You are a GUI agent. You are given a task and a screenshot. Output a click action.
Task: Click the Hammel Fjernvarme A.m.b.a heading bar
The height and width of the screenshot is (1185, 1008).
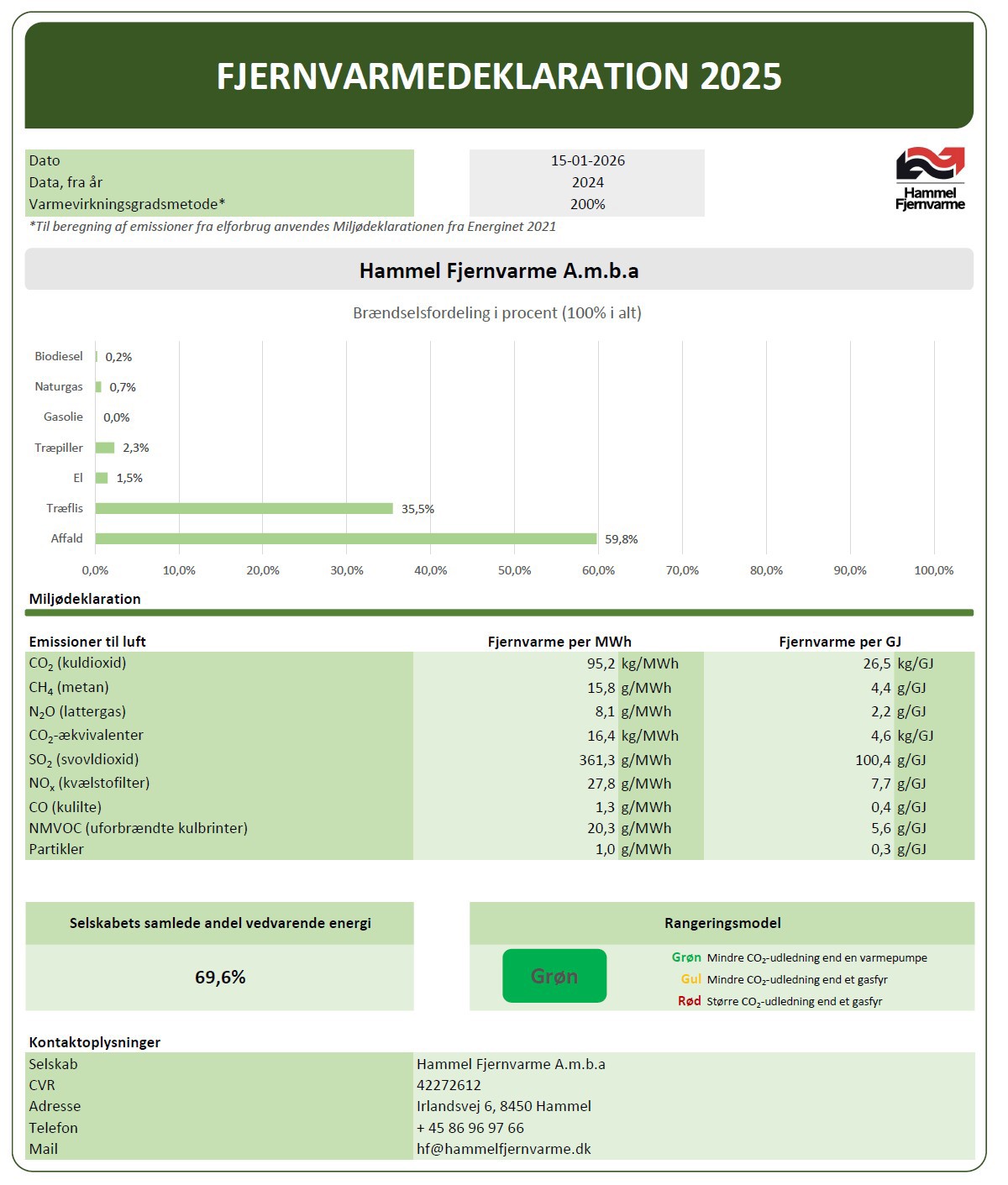[x=499, y=270]
